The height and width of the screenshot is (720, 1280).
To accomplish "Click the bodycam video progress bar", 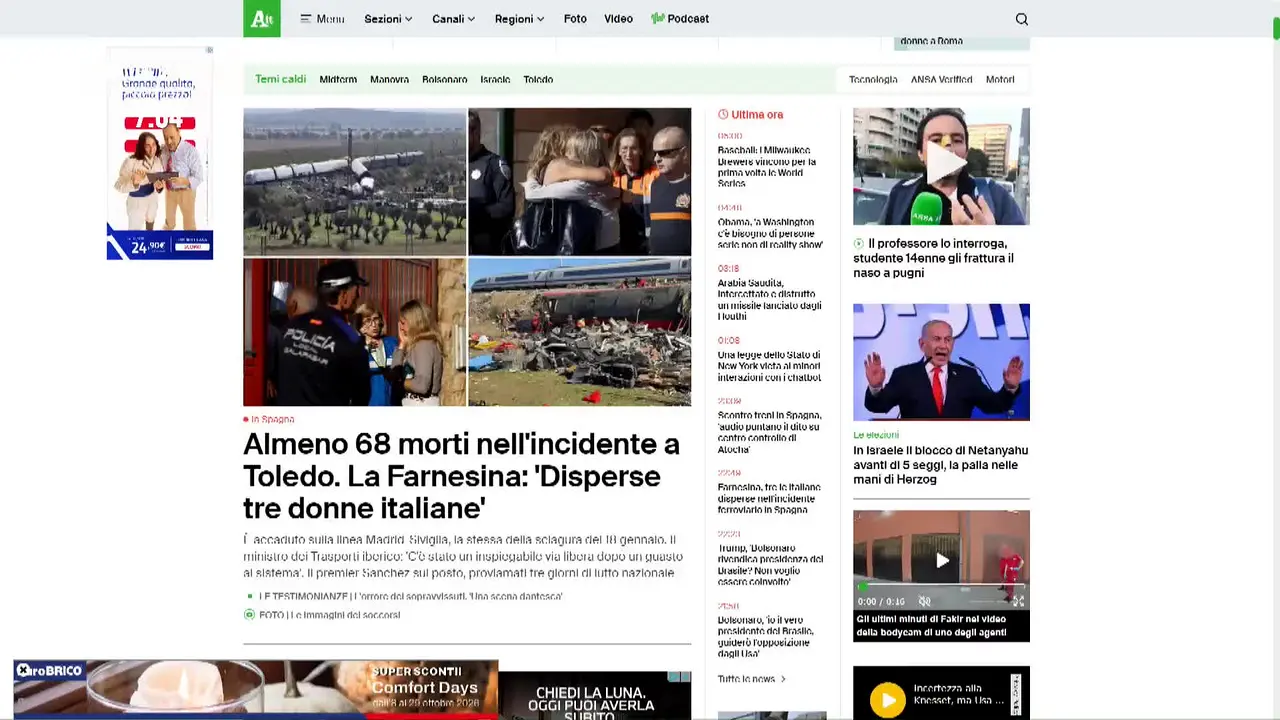I will (x=941, y=588).
